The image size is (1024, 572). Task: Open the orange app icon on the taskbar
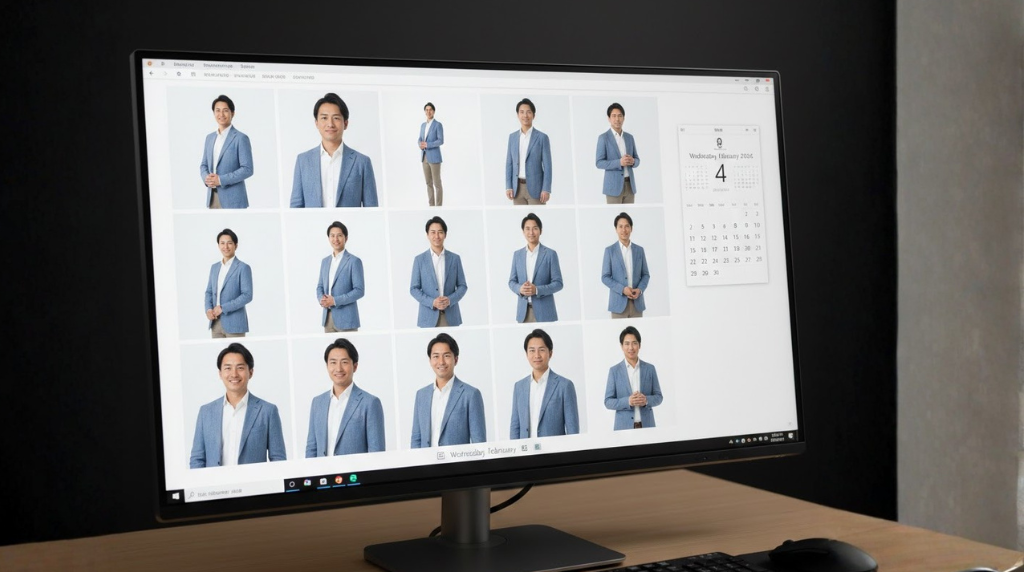[x=338, y=480]
